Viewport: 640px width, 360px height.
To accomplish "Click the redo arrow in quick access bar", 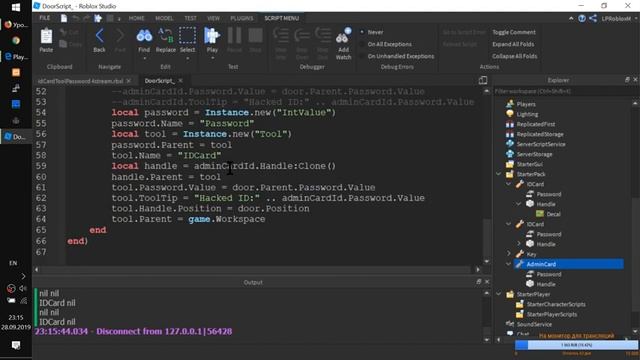I will (87, 18).
